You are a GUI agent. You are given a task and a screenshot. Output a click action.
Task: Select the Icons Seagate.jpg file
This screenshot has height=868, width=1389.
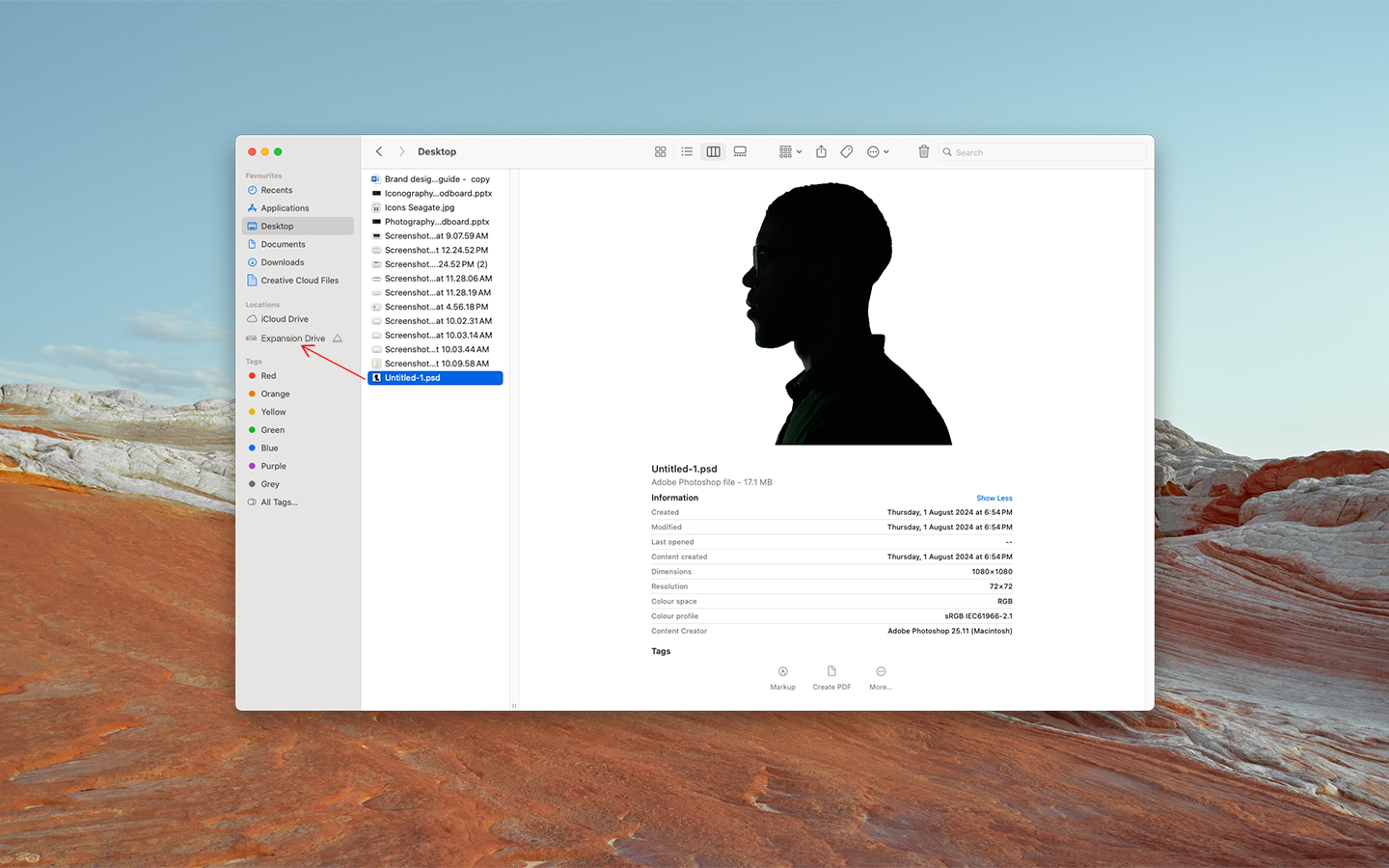click(x=420, y=207)
